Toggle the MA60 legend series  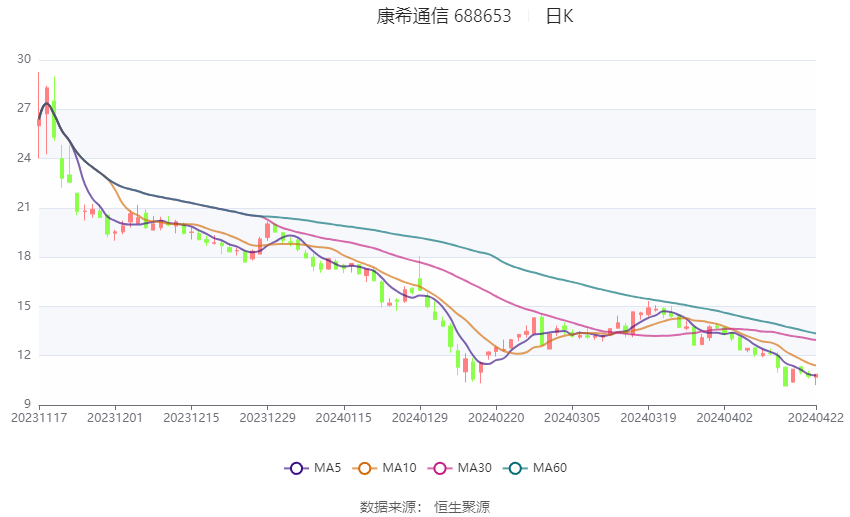coord(536,468)
